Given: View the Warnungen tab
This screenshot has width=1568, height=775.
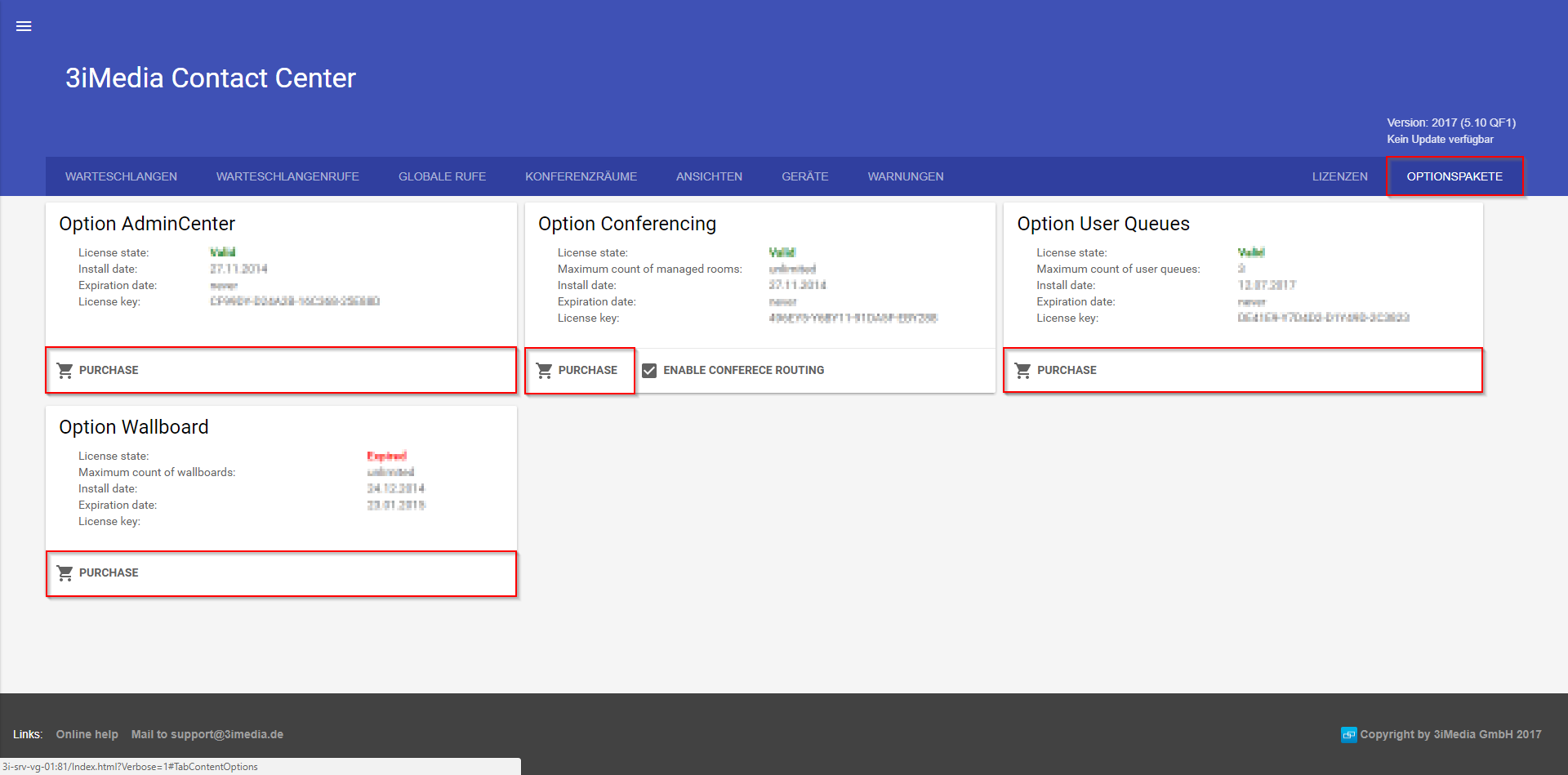Looking at the screenshot, I should click(905, 176).
